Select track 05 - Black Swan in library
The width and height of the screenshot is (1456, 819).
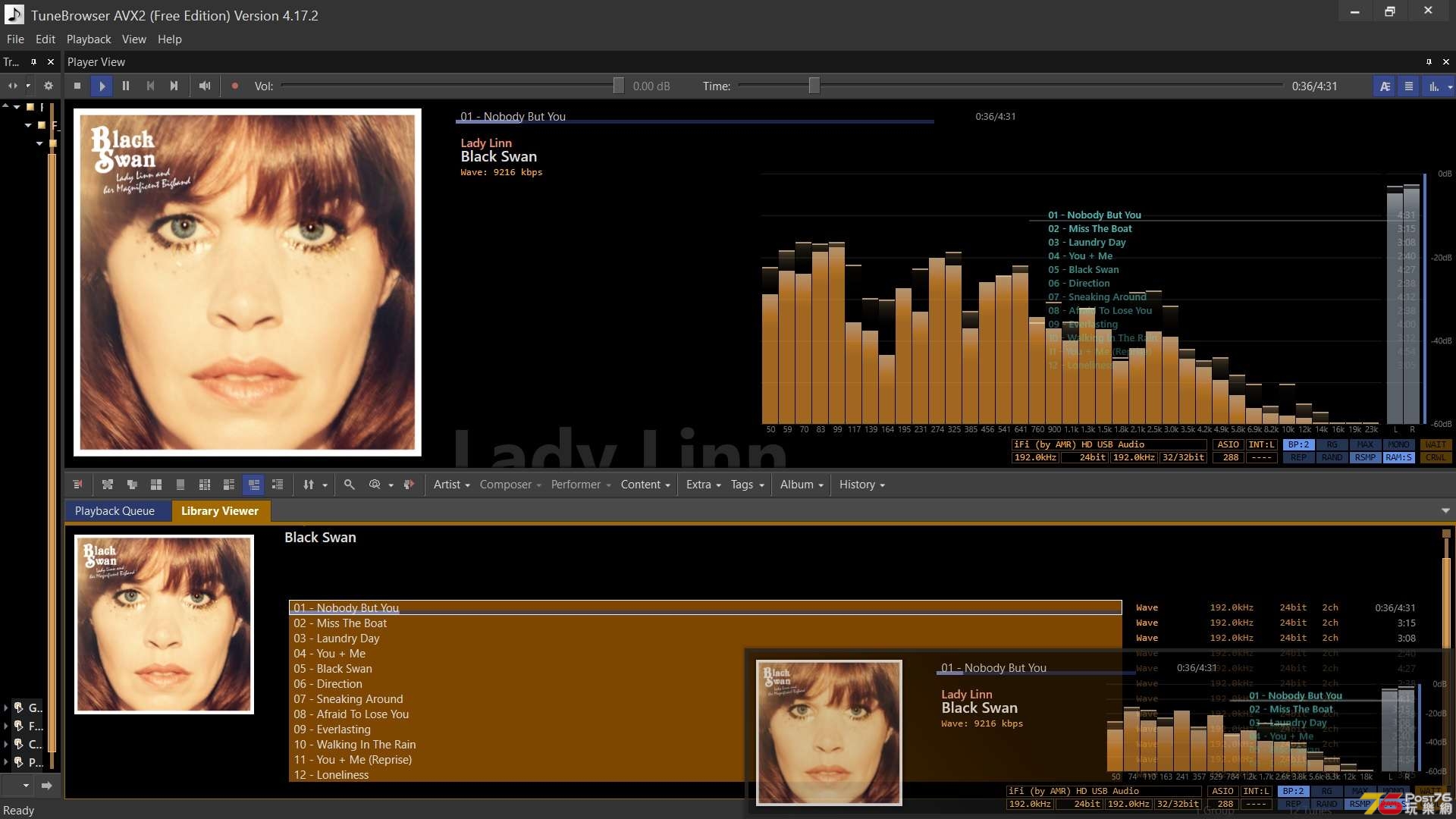click(705, 669)
